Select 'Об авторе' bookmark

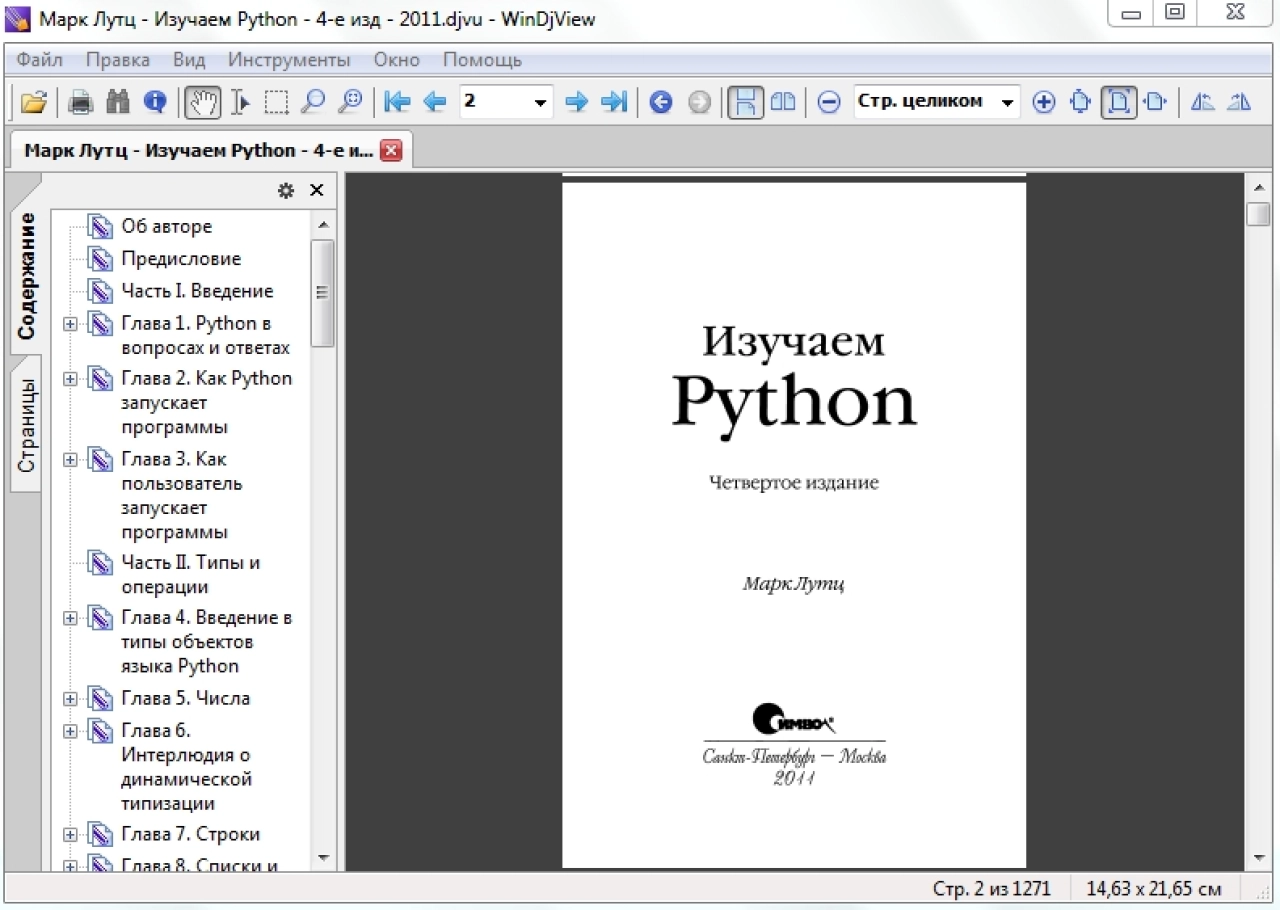[x=167, y=227]
